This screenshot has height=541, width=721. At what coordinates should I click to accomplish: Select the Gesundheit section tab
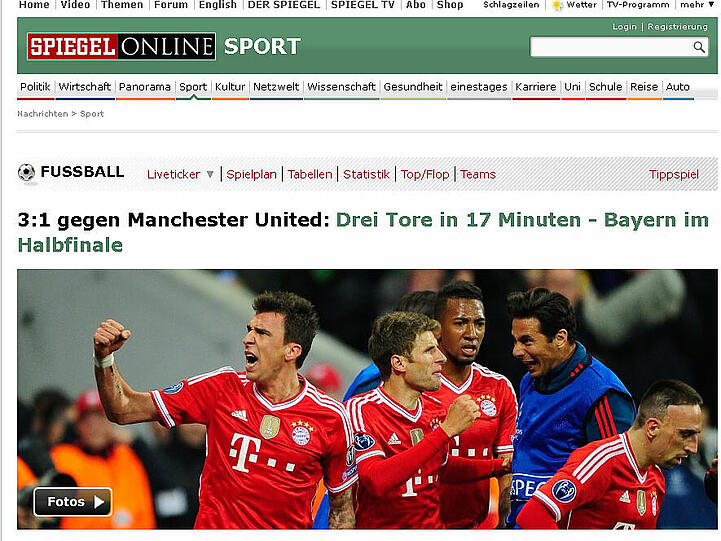point(413,87)
